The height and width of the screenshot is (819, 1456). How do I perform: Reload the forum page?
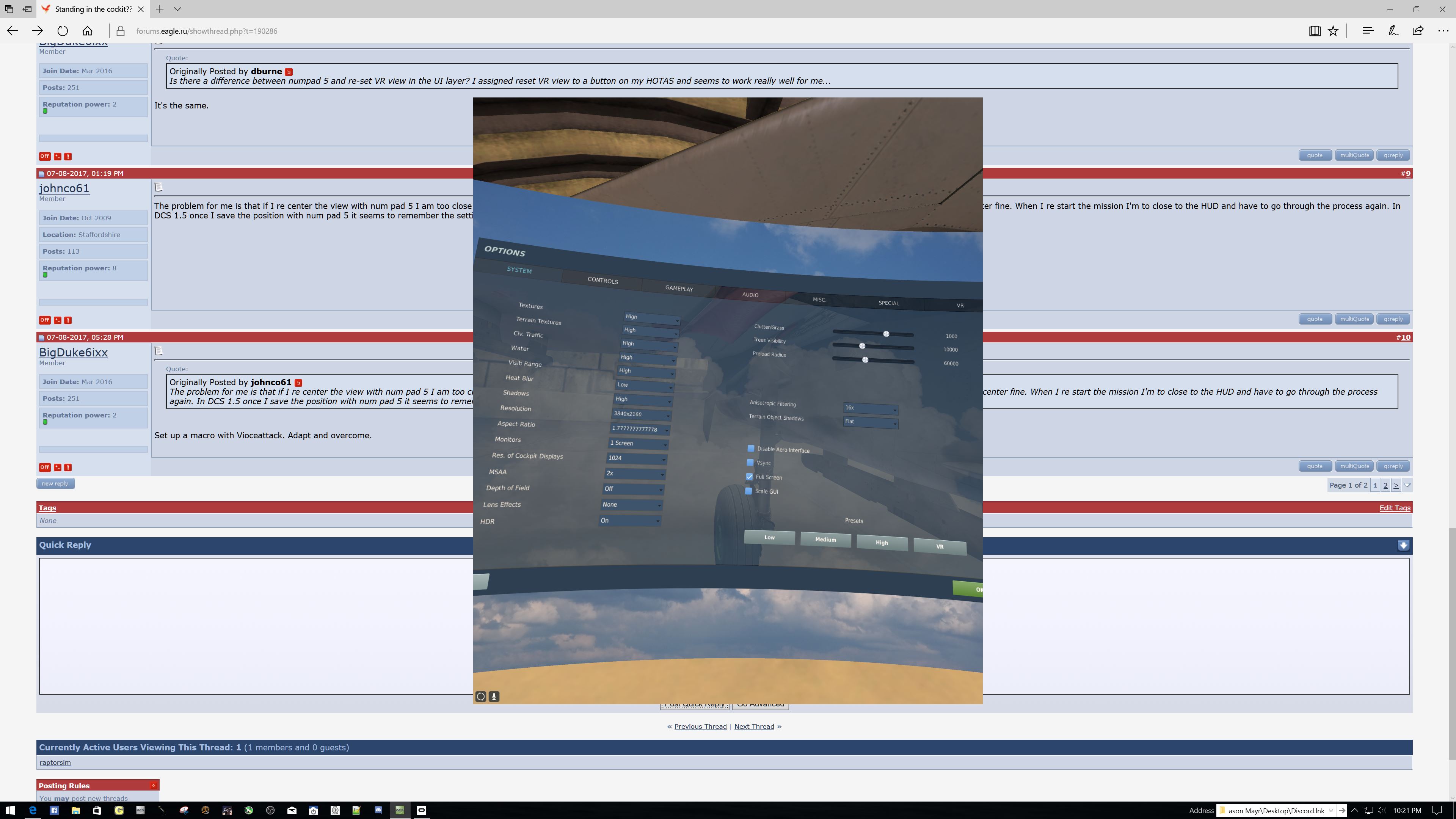click(62, 30)
